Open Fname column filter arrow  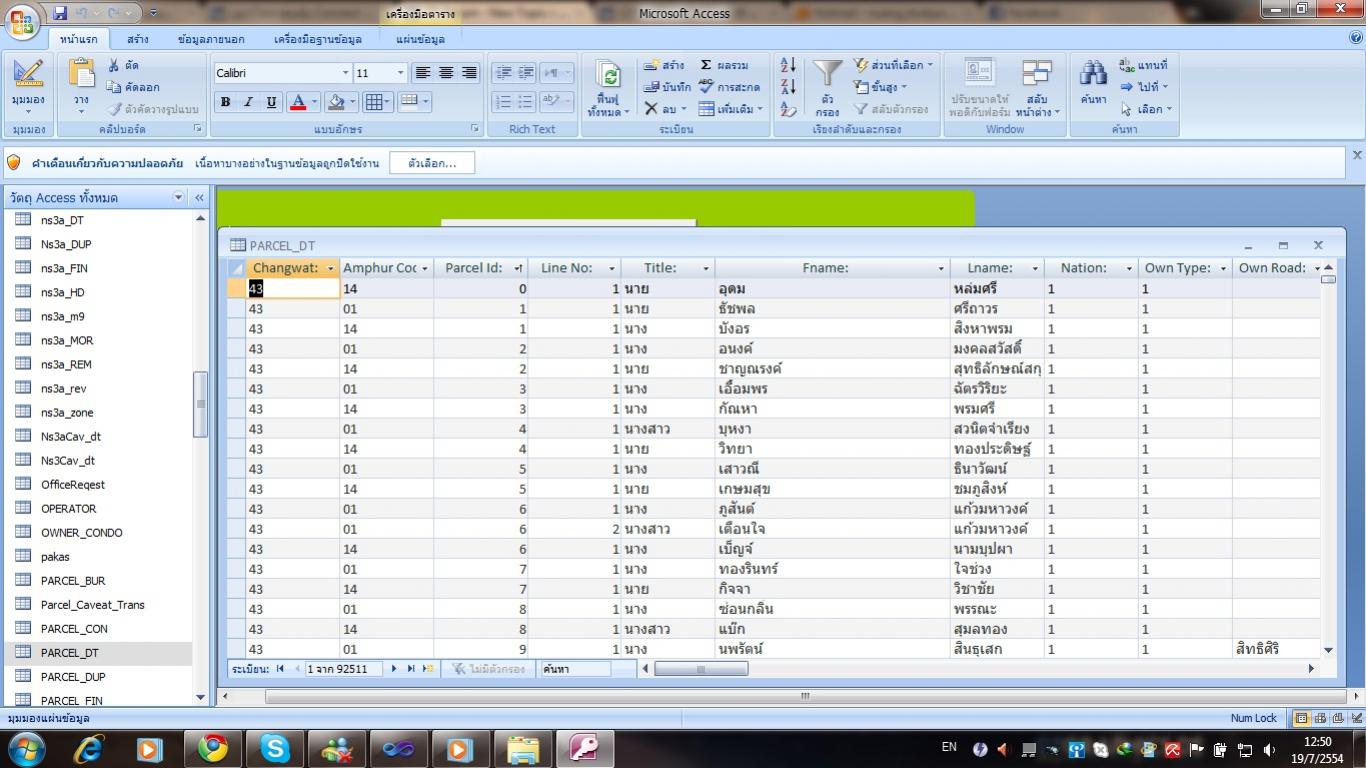coord(941,268)
